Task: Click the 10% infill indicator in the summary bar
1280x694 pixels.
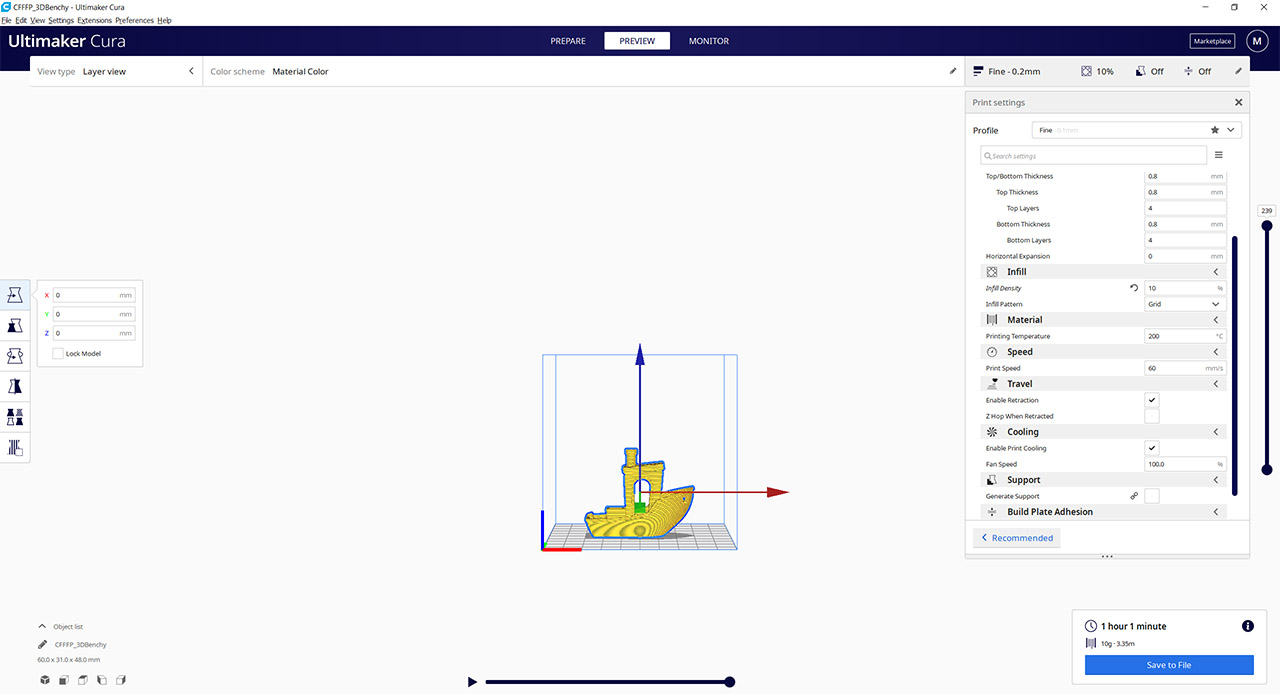Action: pos(1097,71)
